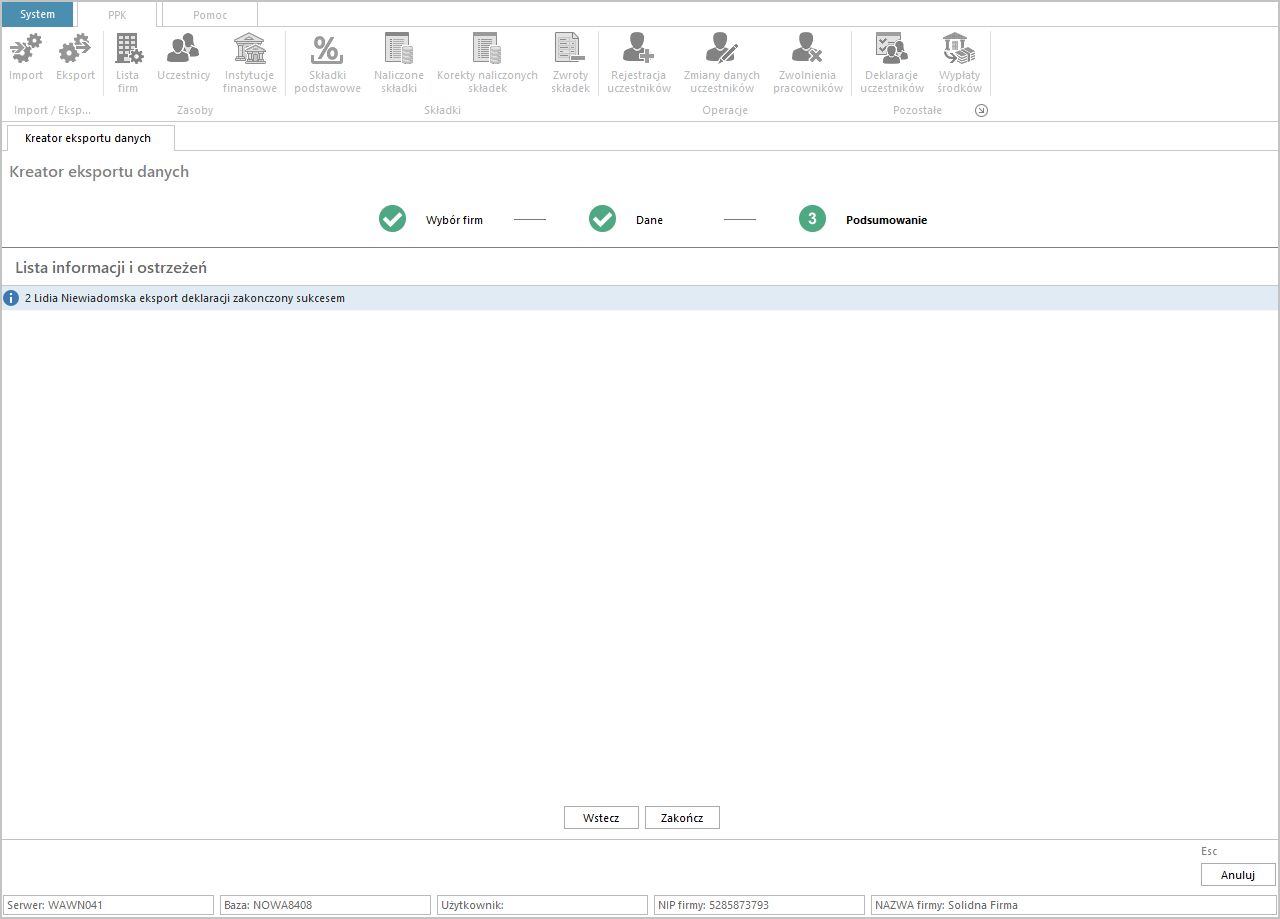Open Lista firm
This screenshot has height=919, width=1280.
click(x=128, y=64)
